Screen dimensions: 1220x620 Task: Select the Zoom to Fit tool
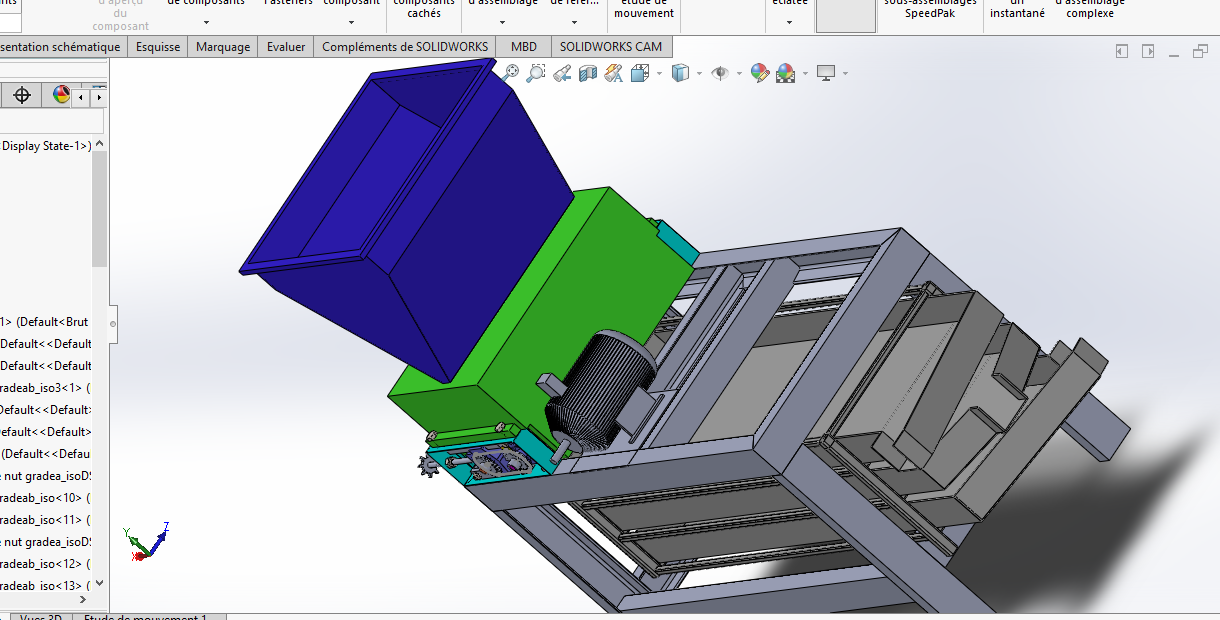point(511,72)
